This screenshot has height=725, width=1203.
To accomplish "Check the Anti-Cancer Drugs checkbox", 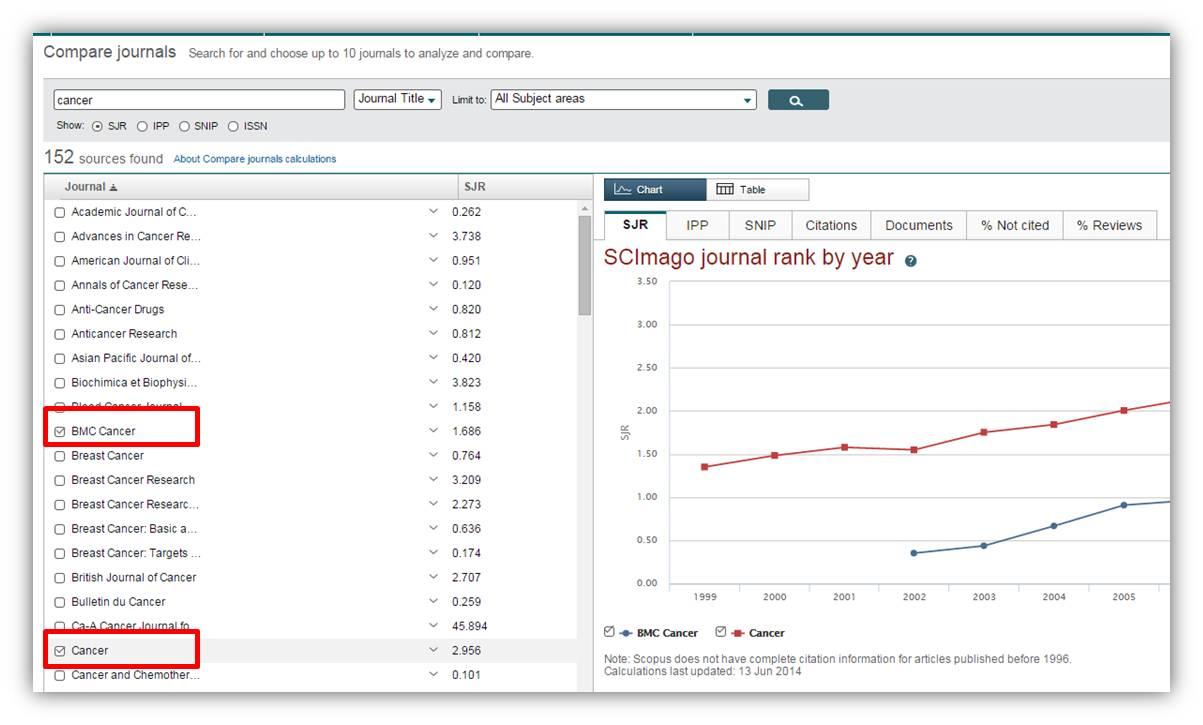I will click(60, 310).
